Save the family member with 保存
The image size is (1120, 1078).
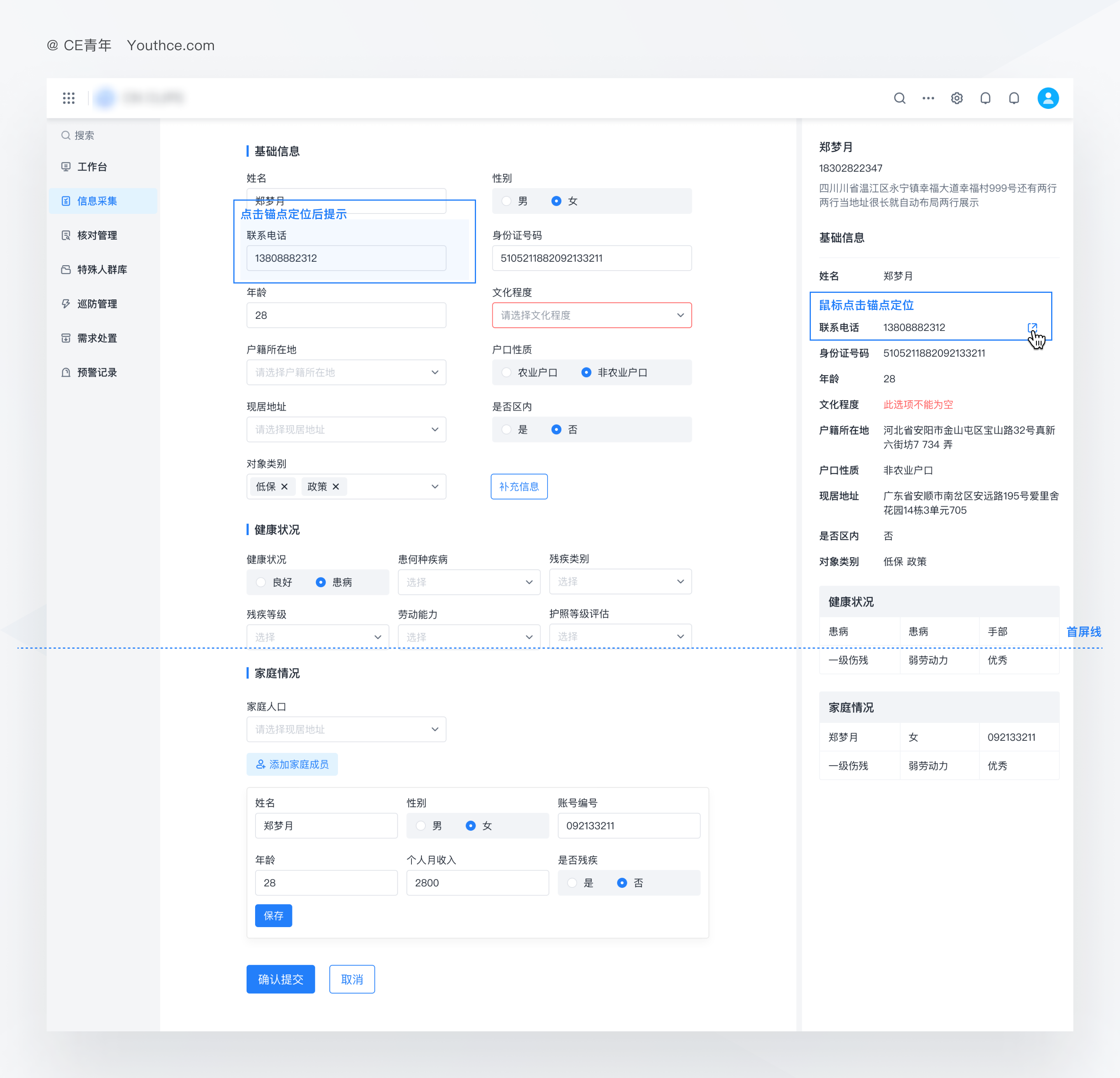[x=273, y=916]
